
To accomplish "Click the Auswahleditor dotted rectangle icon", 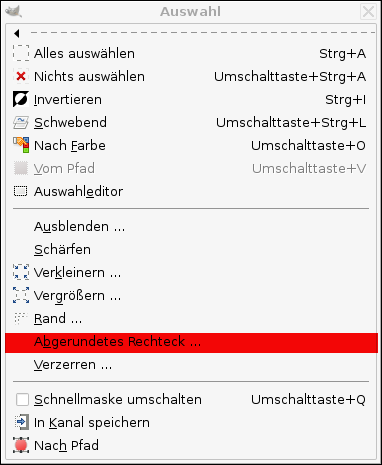I will tap(20, 191).
